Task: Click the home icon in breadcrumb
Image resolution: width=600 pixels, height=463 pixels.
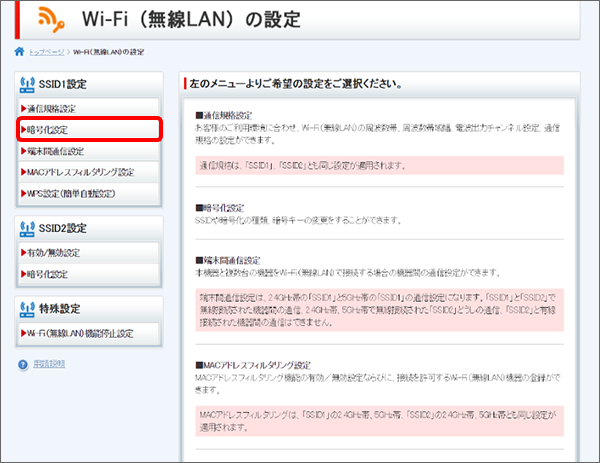Action: [x=20, y=51]
